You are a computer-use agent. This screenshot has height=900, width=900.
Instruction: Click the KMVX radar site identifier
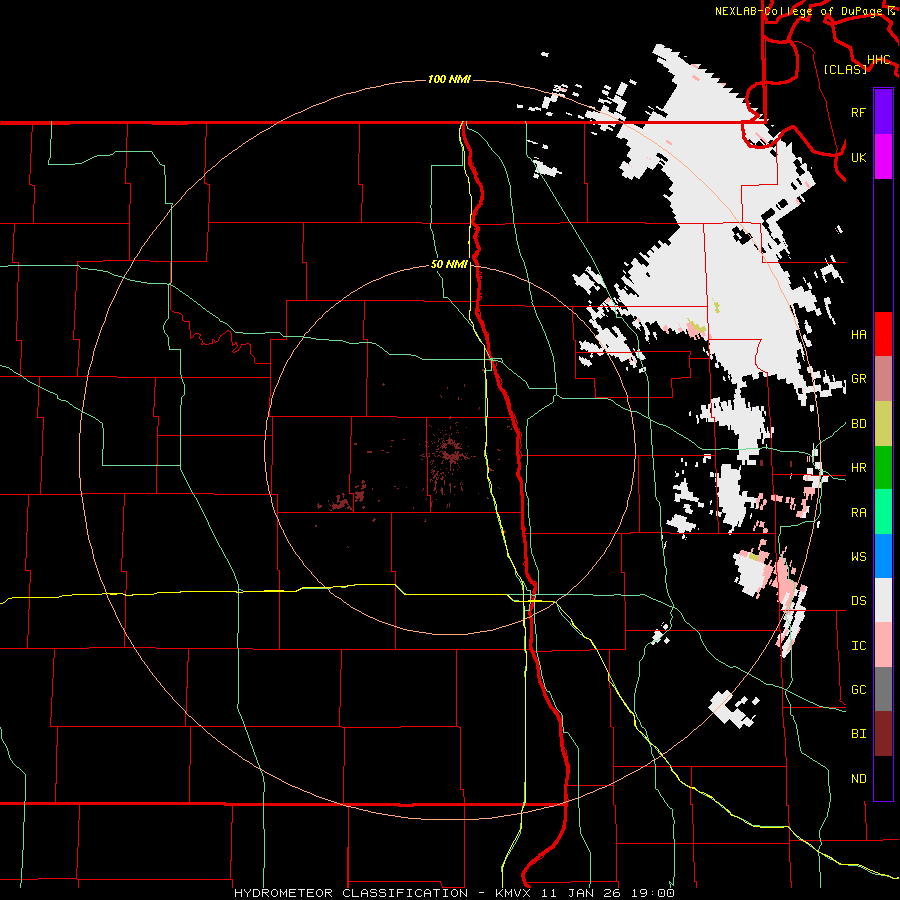(x=514, y=893)
